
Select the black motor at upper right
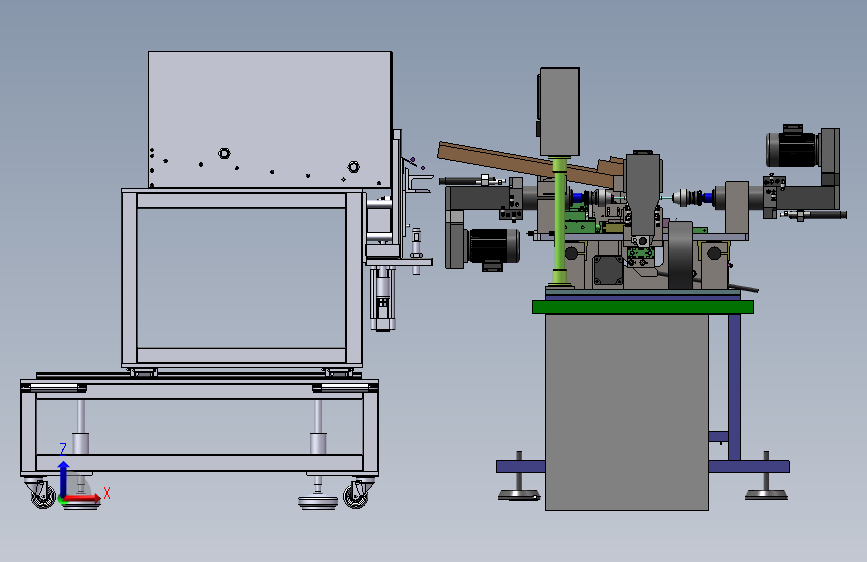792,148
